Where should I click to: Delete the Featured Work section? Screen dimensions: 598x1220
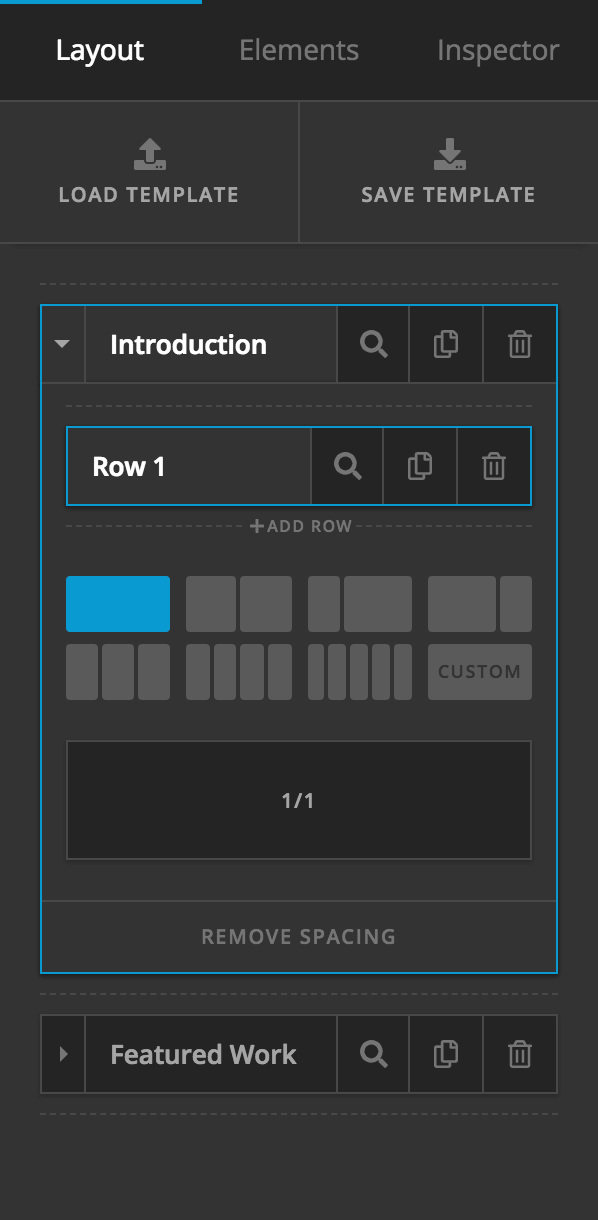[519, 1054]
